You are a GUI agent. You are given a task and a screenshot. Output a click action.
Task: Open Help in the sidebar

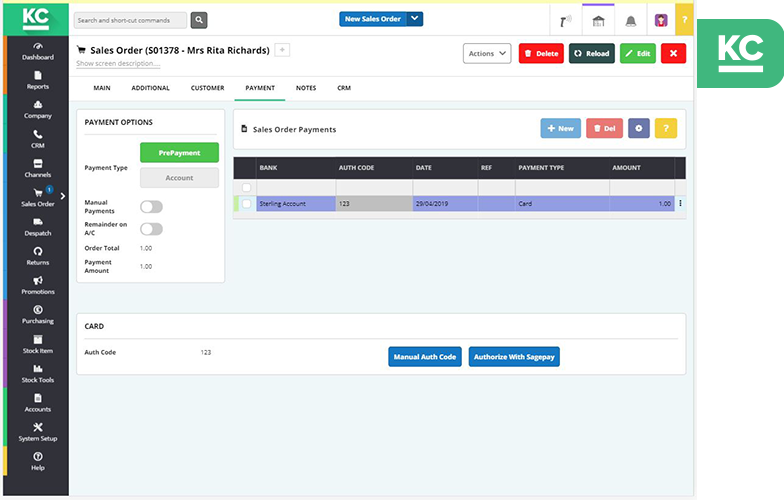(x=38, y=462)
